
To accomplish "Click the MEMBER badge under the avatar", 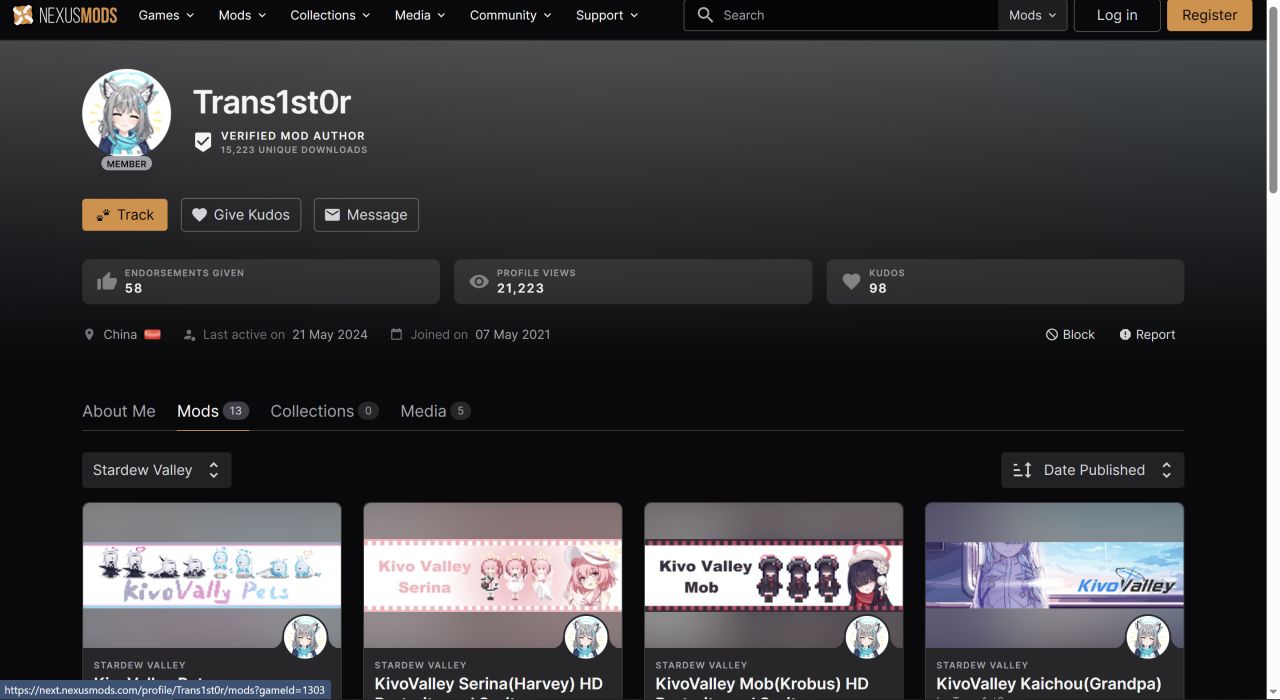I will click(126, 163).
